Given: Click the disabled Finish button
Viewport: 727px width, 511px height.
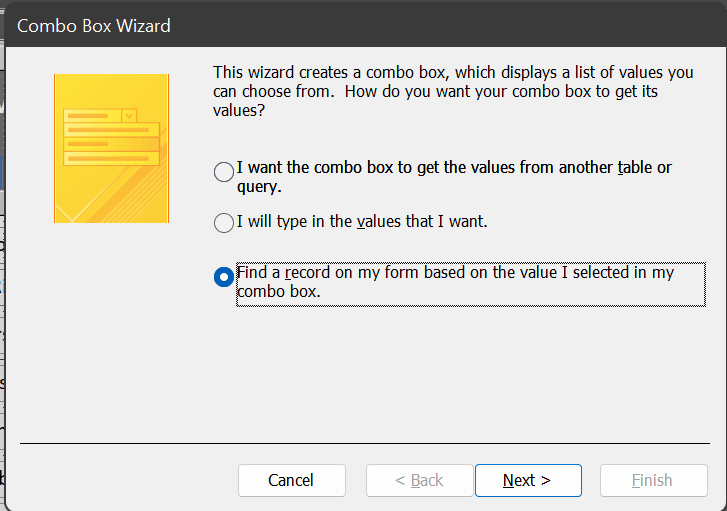Looking at the screenshot, I should click(x=654, y=480).
